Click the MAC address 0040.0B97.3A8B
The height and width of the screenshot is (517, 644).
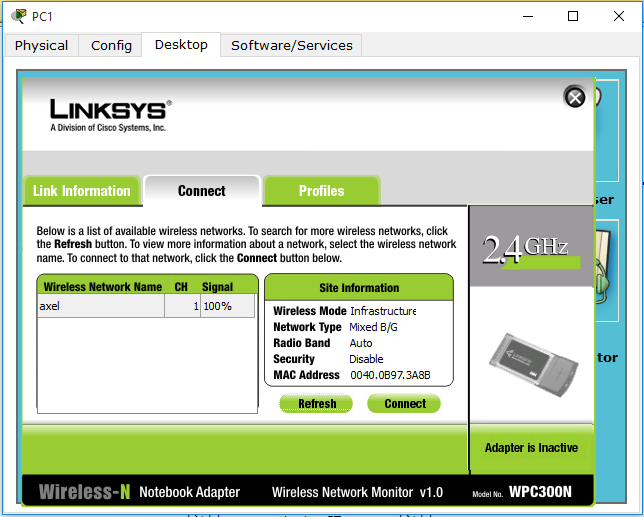[390, 375]
